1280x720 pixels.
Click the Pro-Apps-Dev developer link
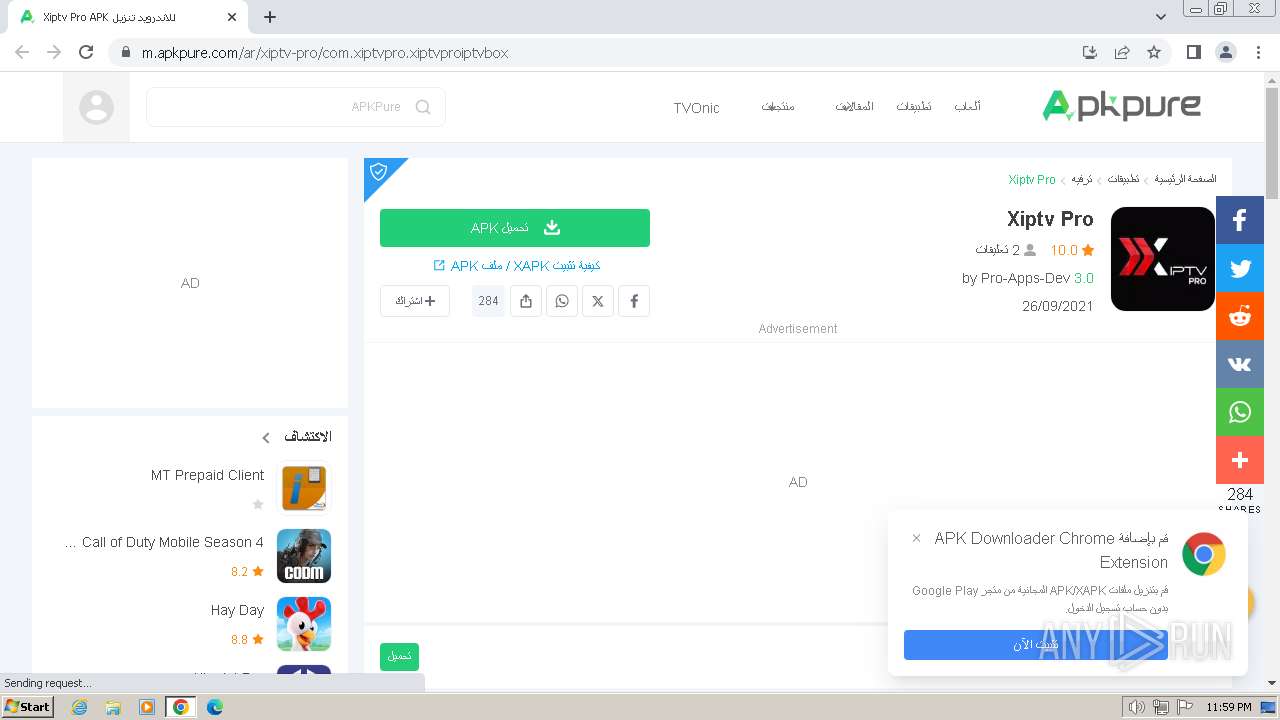point(1025,278)
